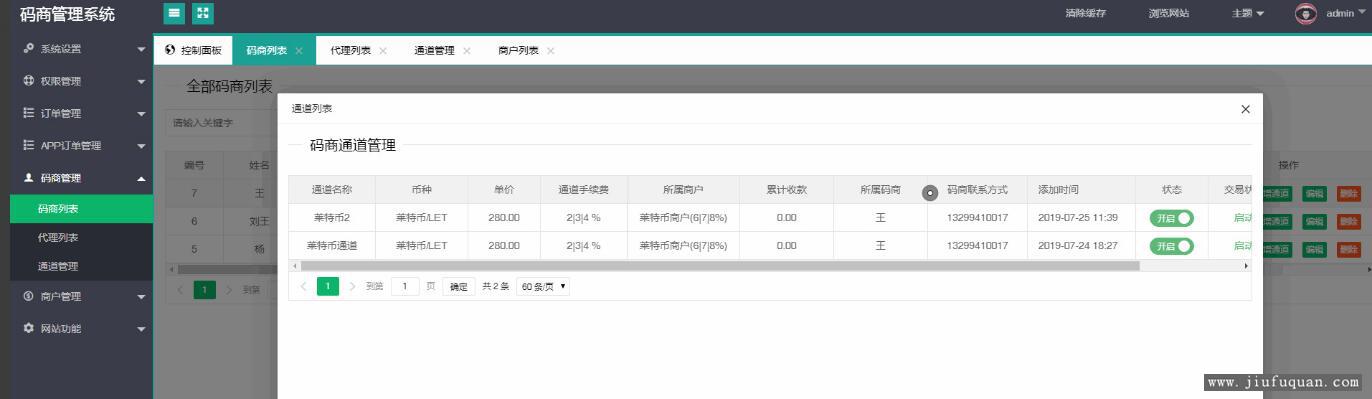Click the admin avatar picture
Viewport: 1372px width, 399px height.
[x=1306, y=13]
